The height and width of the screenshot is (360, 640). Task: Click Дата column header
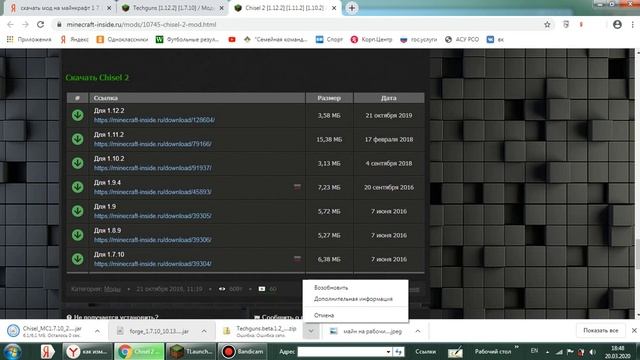point(389,98)
